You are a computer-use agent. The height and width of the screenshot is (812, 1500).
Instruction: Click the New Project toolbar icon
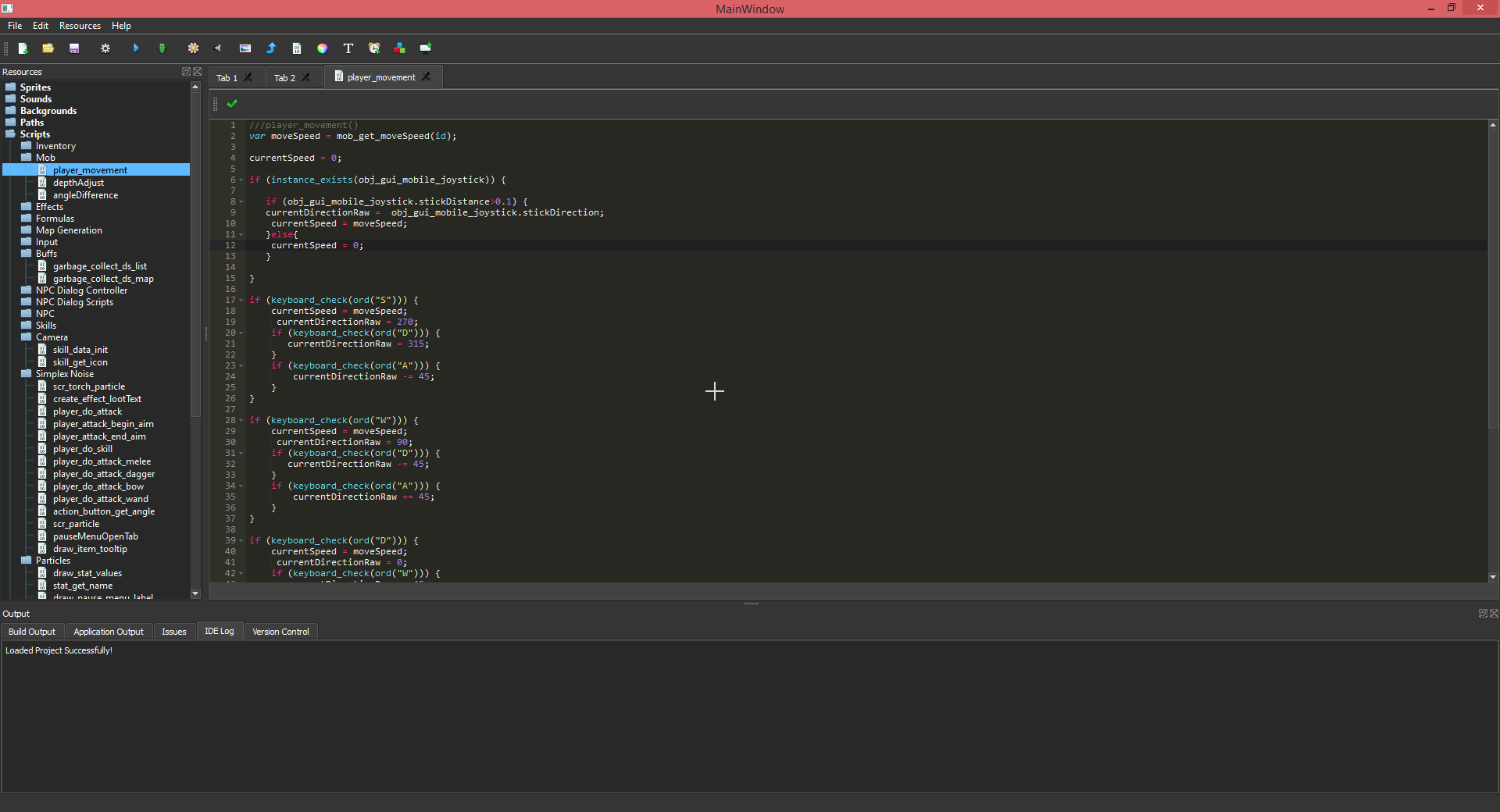click(x=23, y=48)
